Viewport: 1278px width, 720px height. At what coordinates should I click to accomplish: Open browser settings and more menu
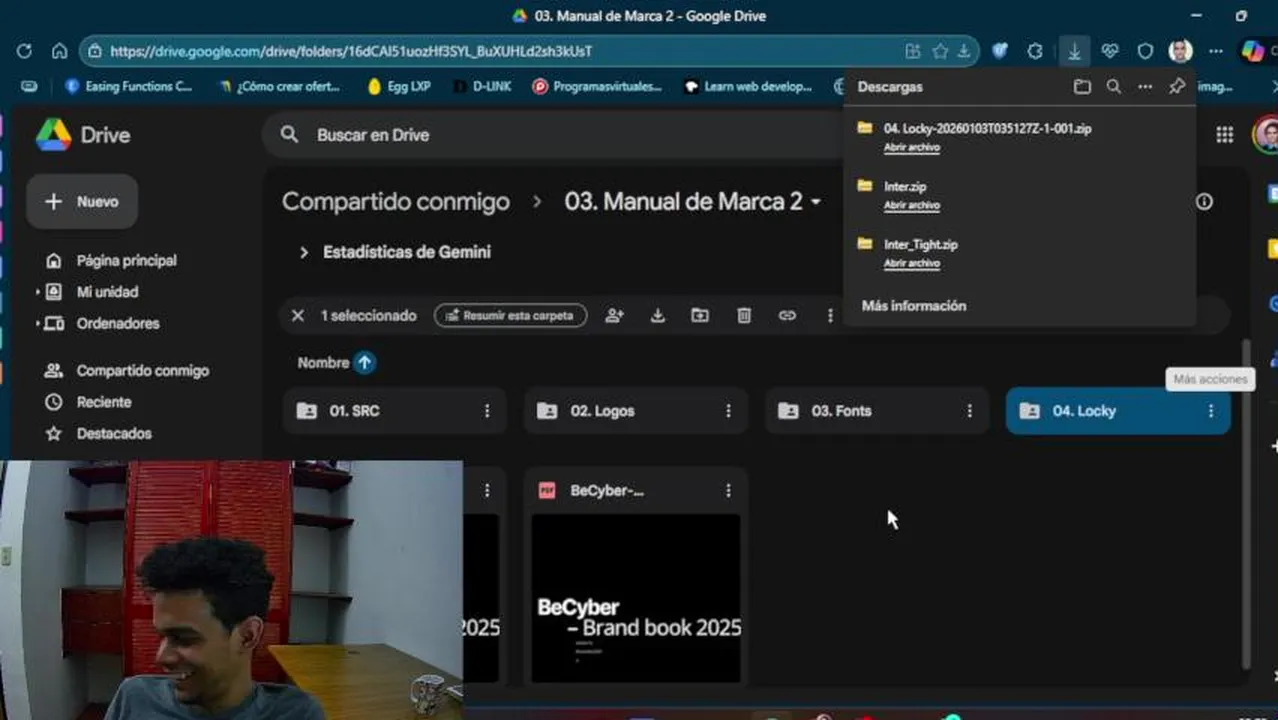coord(1216,51)
